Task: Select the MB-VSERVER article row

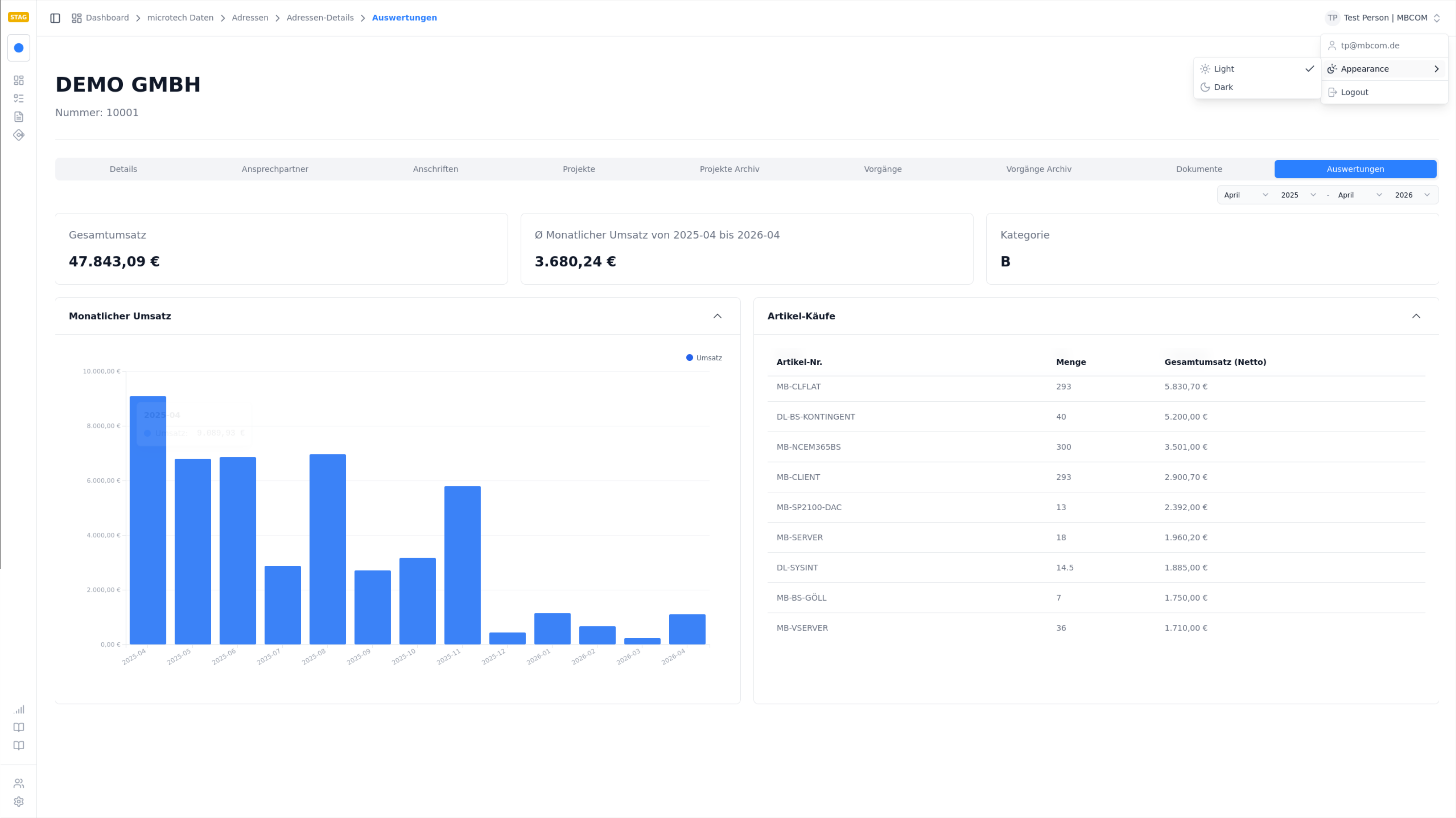Action: (x=1096, y=628)
